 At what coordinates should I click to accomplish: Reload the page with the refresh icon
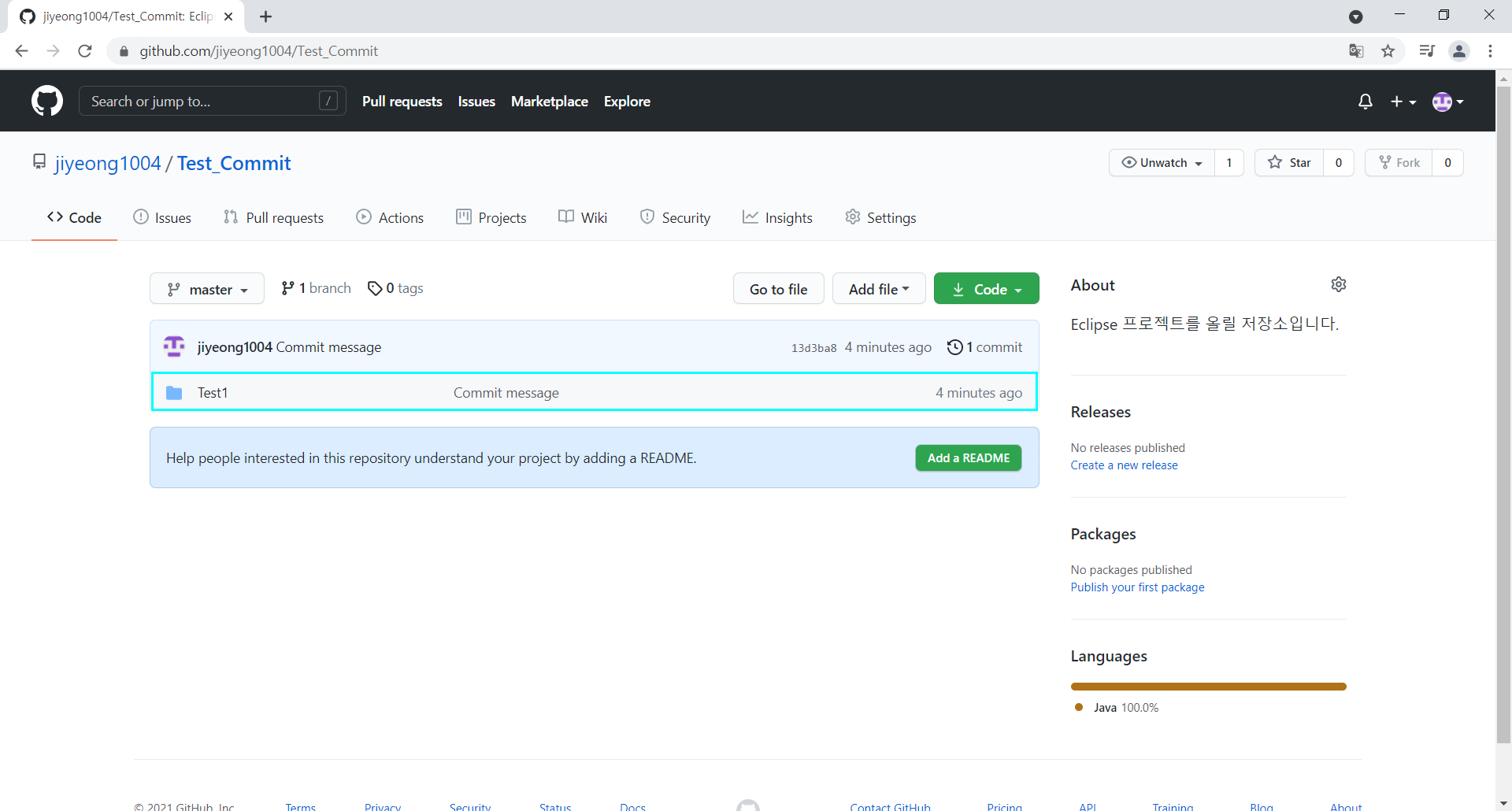click(x=85, y=51)
